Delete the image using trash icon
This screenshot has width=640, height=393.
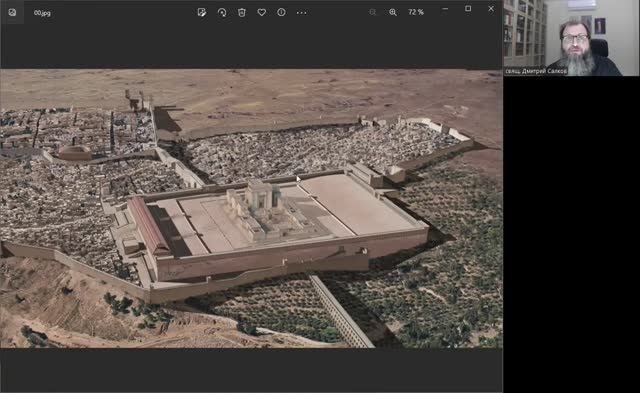(242, 12)
